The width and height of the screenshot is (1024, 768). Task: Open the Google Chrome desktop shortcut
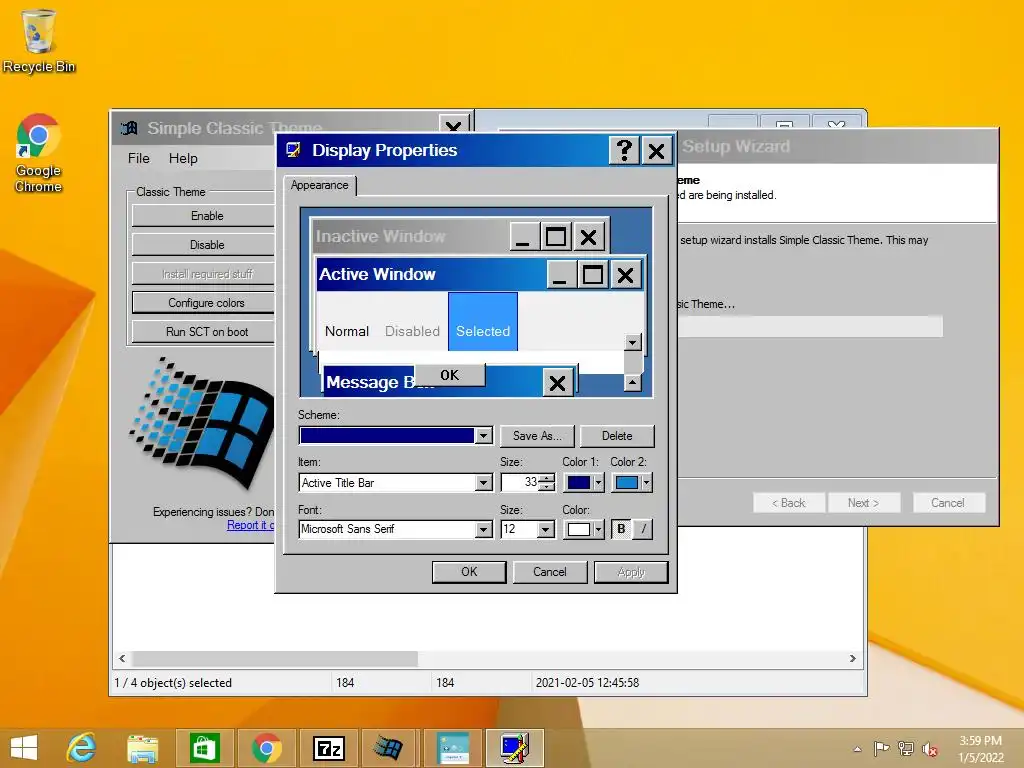coord(39,153)
